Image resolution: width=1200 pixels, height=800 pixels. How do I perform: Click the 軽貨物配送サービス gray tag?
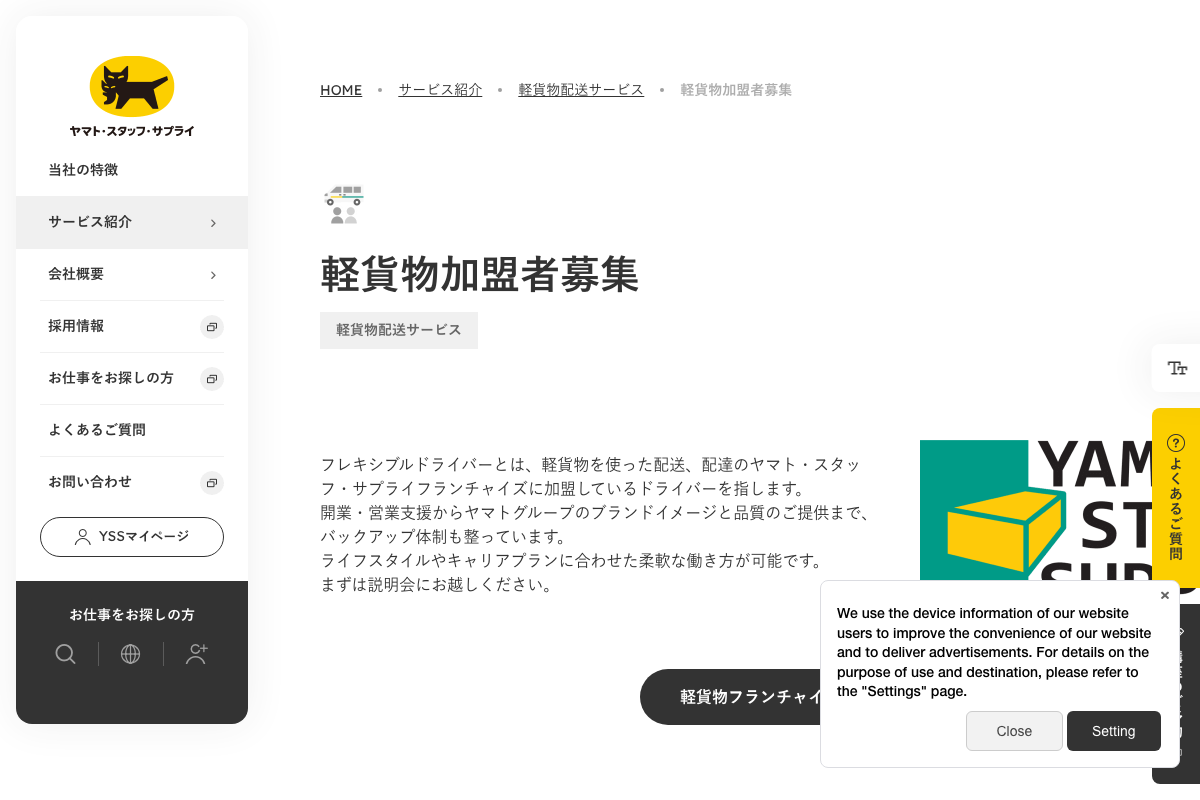click(x=399, y=330)
